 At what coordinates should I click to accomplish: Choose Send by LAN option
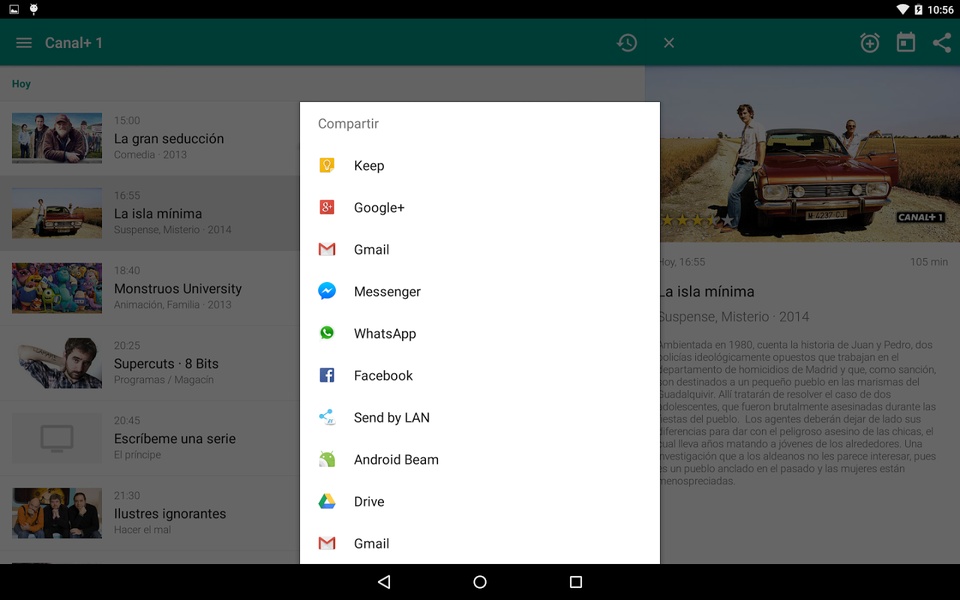coord(479,418)
